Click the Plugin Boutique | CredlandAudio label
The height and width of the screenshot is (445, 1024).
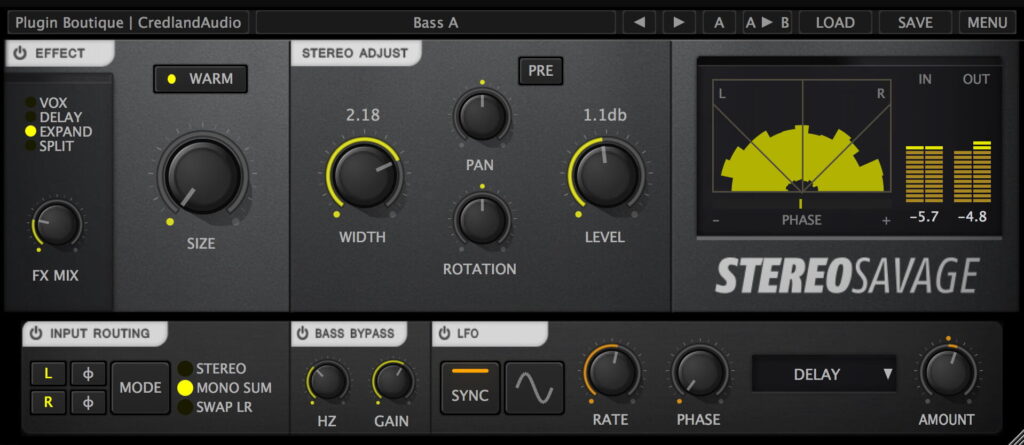pos(128,22)
